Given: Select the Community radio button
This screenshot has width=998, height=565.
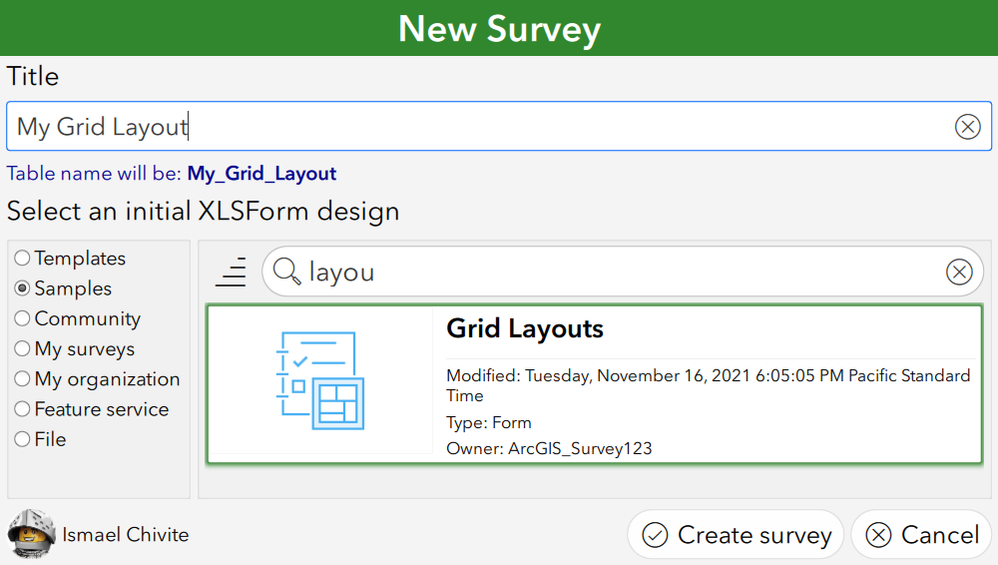Looking at the screenshot, I should pyautogui.click(x=22, y=319).
